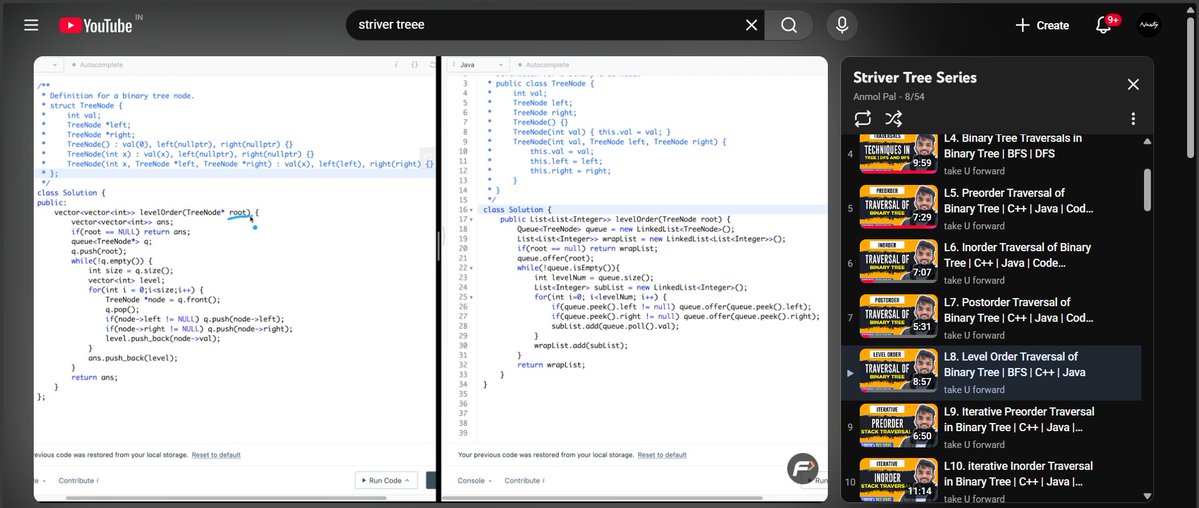Screen dimensions: 1199x508
Task: Click 'take U forward' channel under L5
Action: point(974,226)
